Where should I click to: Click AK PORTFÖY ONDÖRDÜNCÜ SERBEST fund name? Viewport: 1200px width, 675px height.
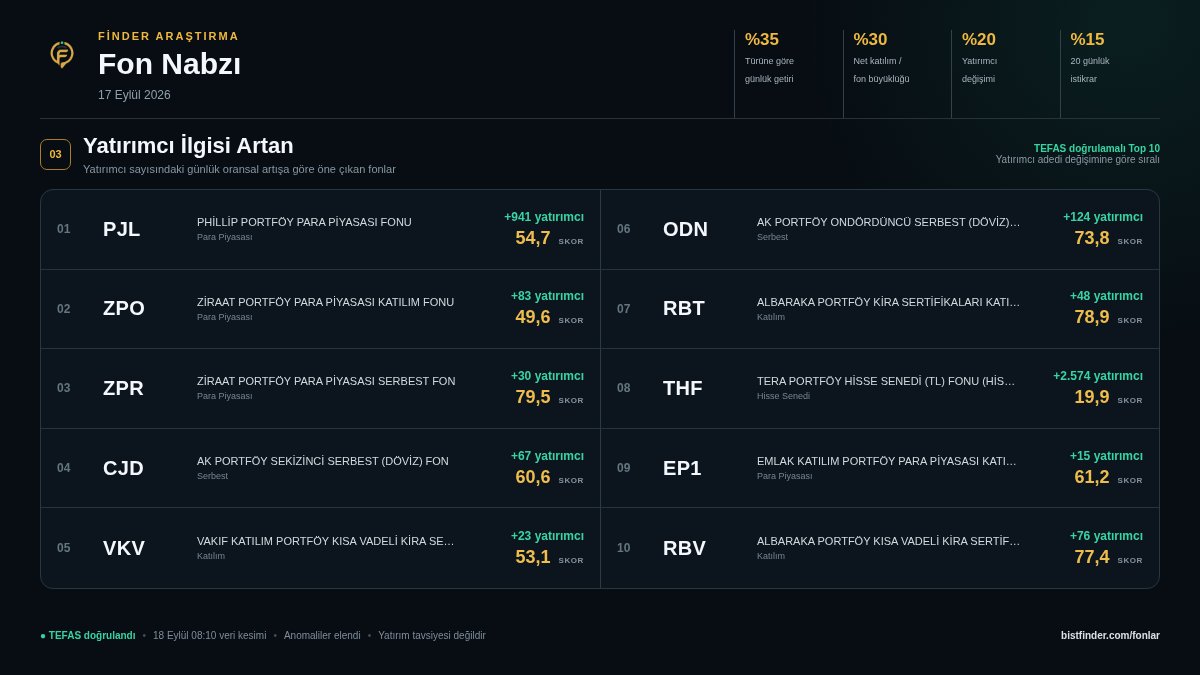(x=889, y=222)
